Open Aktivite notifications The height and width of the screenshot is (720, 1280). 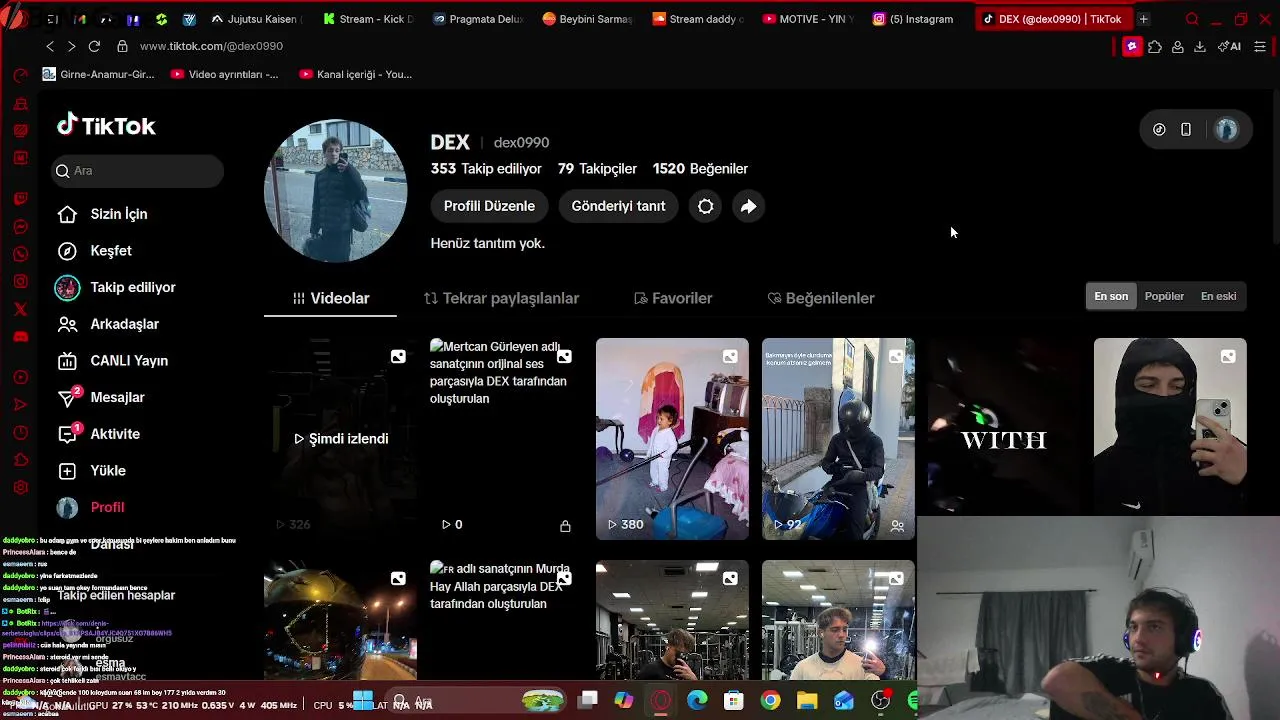pos(98,434)
